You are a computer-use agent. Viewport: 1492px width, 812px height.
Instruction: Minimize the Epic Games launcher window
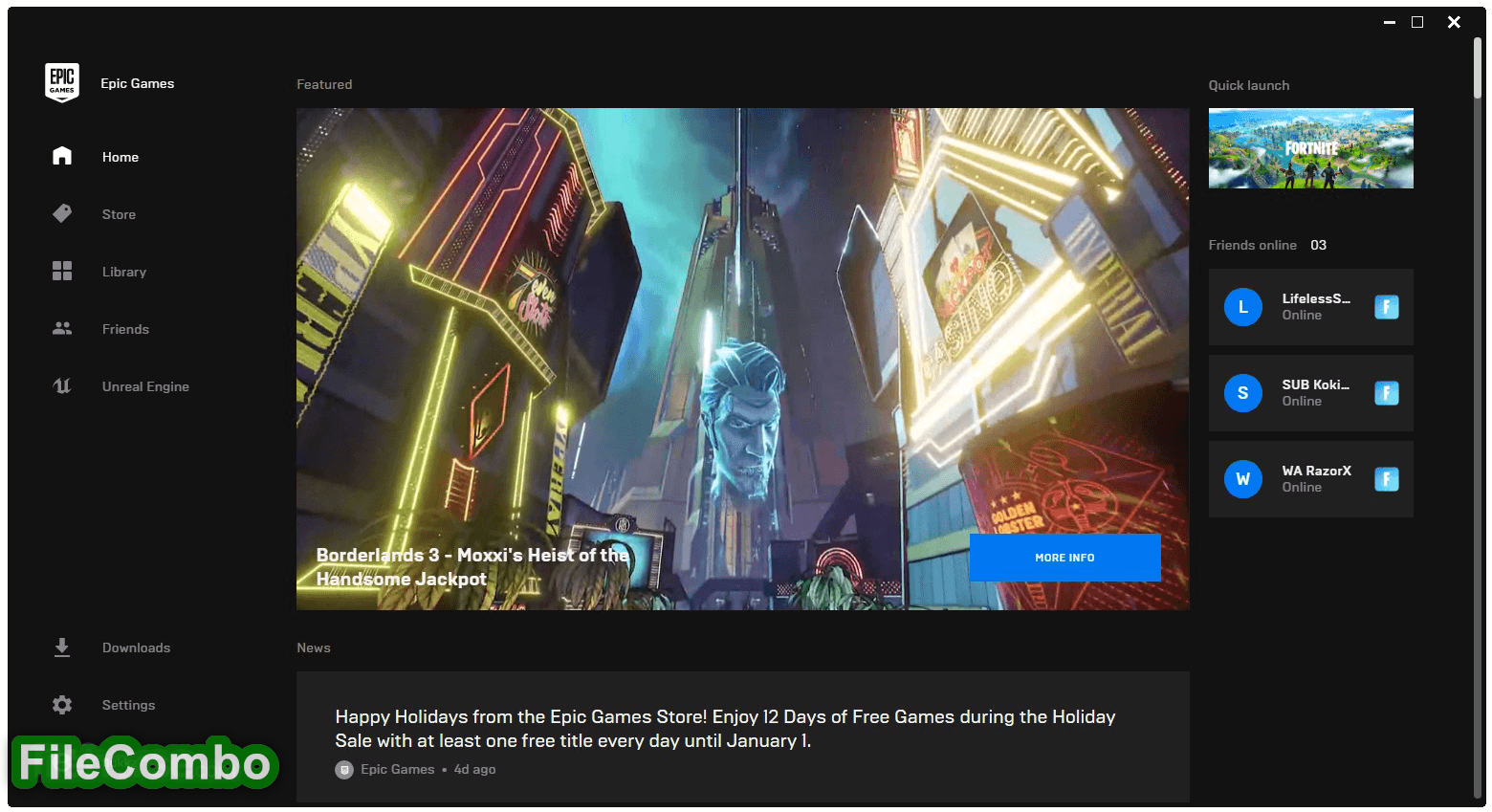pyautogui.click(x=1389, y=22)
